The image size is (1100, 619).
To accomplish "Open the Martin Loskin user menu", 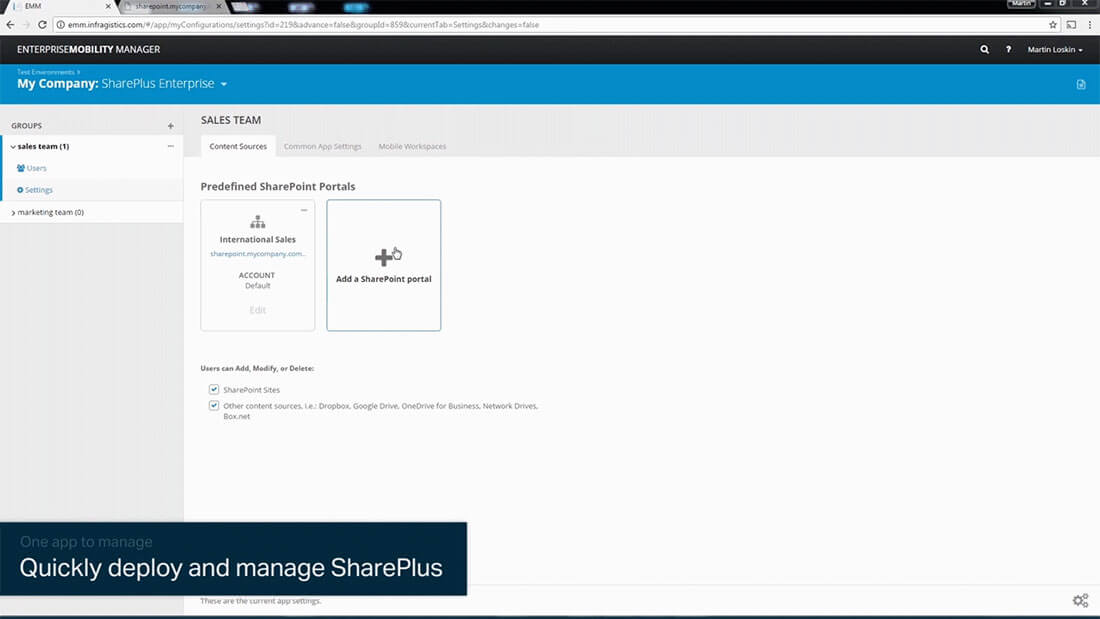I will [x=1054, y=50].
